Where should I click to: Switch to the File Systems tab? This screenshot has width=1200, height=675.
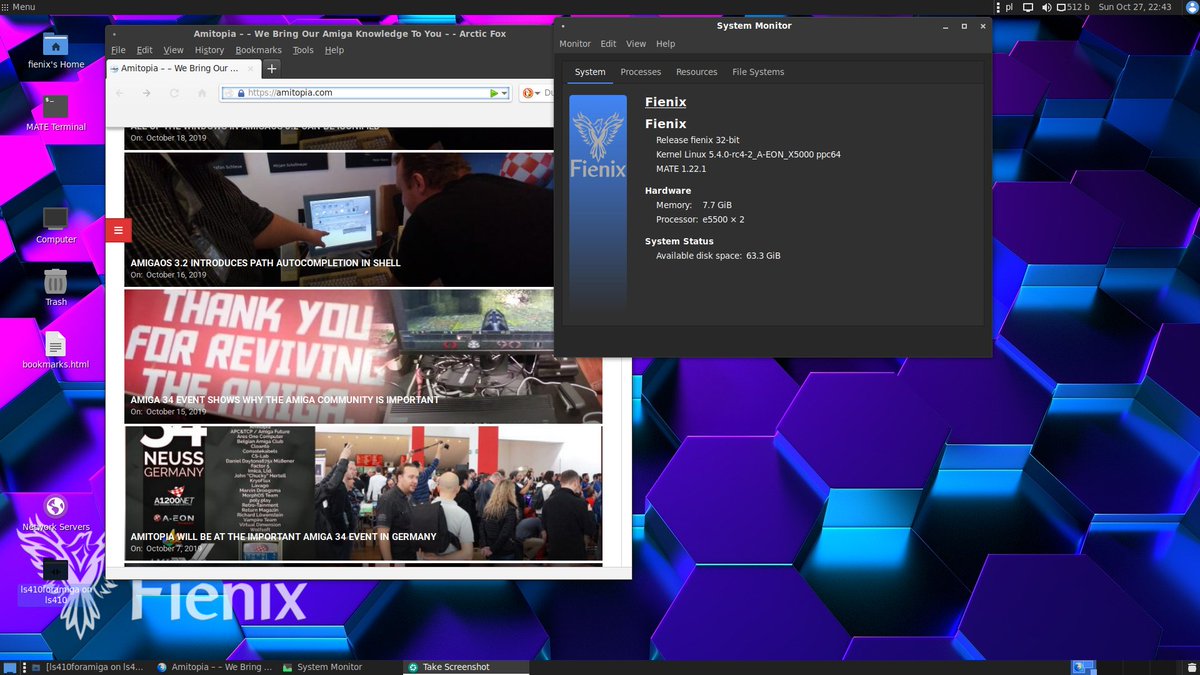coord(758,72)
